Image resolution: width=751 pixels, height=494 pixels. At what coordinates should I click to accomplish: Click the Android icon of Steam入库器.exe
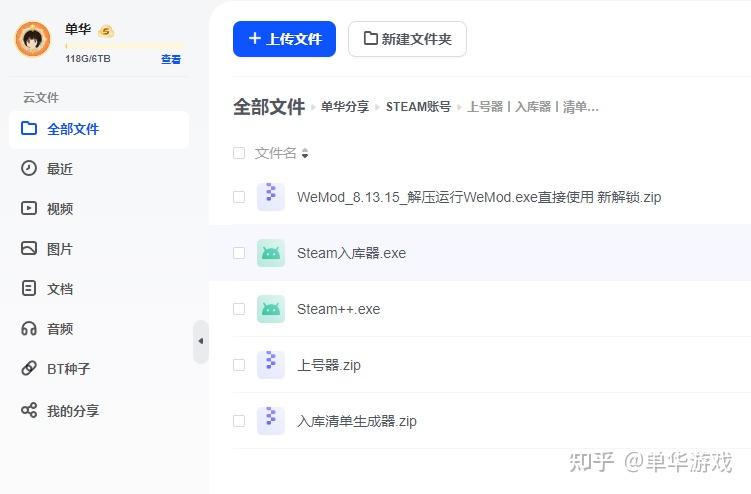pyautogui.click(x=271, y=253)
